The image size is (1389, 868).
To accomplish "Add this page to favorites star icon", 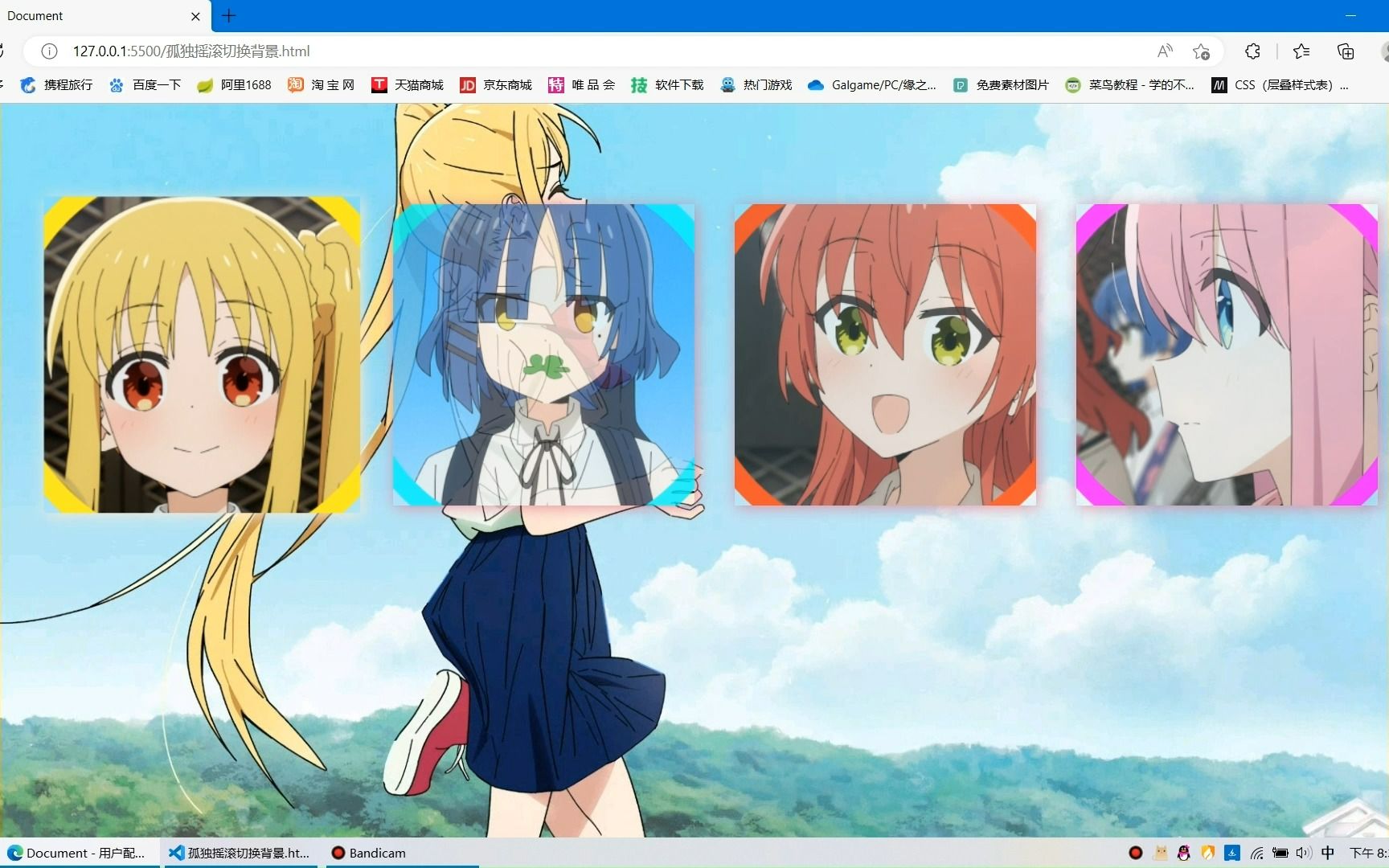I will (1202, 51).
